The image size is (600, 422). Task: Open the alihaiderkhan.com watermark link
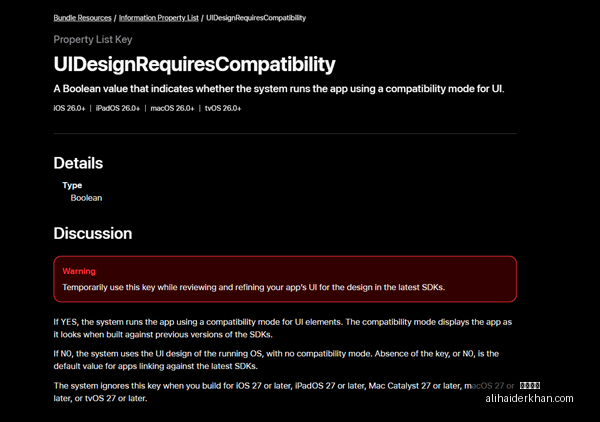pyautogui.click(x=530, y=398)
